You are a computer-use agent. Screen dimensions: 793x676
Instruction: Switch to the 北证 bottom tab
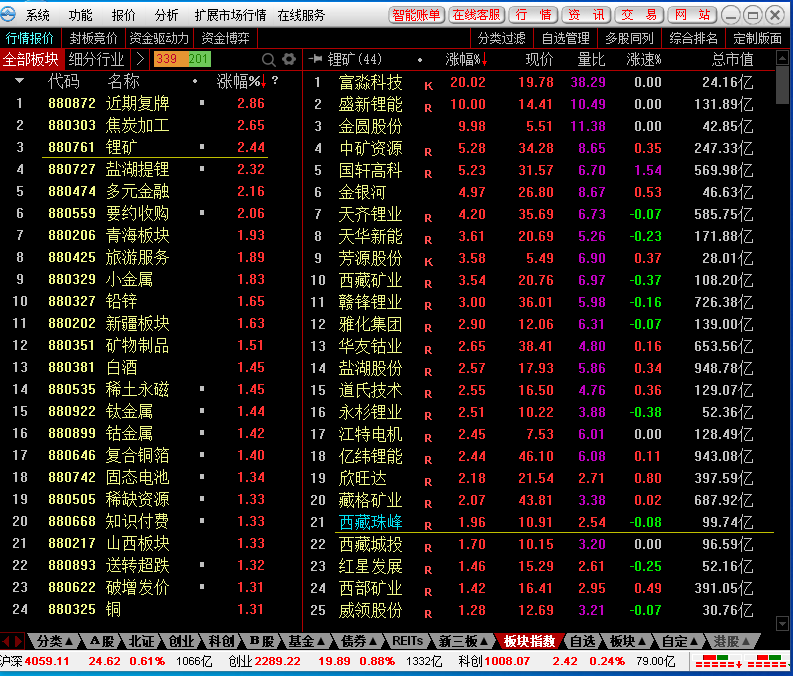click(142, 641)
